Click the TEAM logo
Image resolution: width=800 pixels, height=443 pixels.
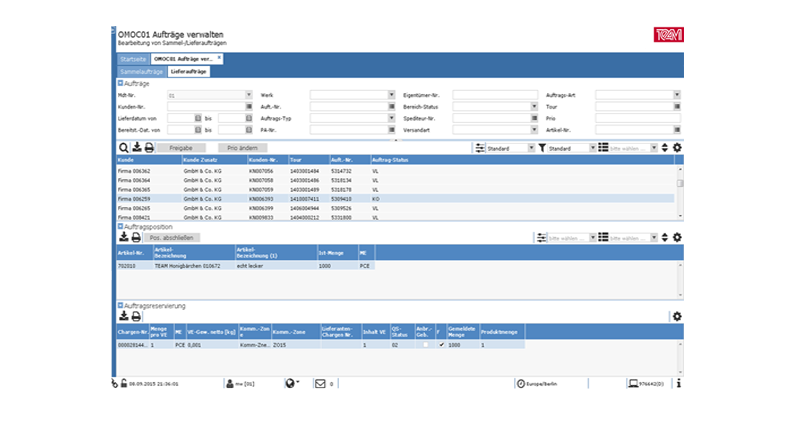click(668, 35)
